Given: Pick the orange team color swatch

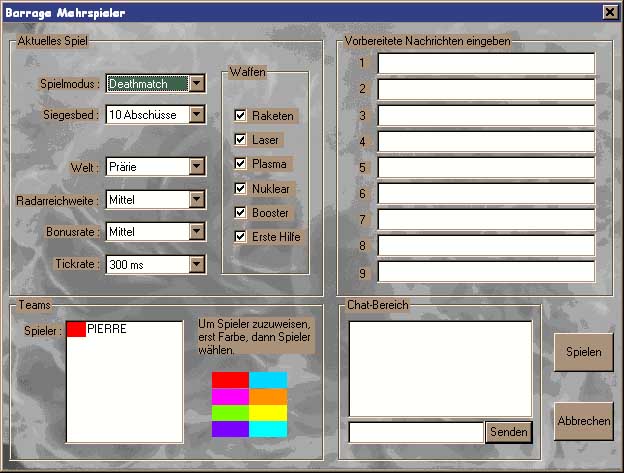Looking at the screenshot, I should pos(268,396).
